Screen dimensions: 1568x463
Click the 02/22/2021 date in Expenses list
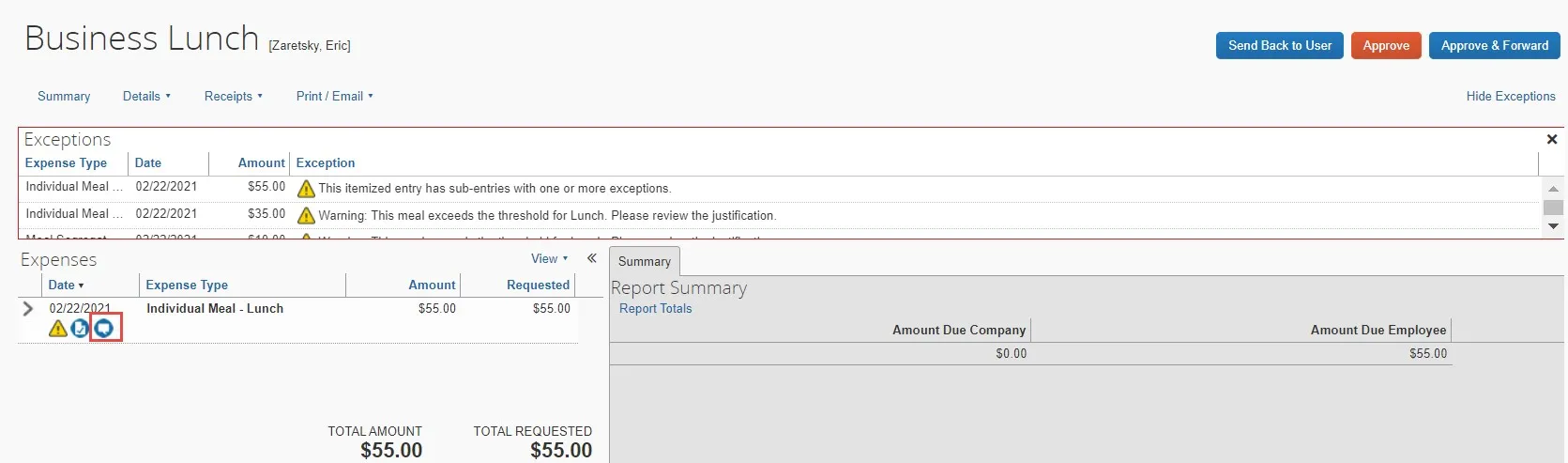pyautogui.click(x=80, y=308)
